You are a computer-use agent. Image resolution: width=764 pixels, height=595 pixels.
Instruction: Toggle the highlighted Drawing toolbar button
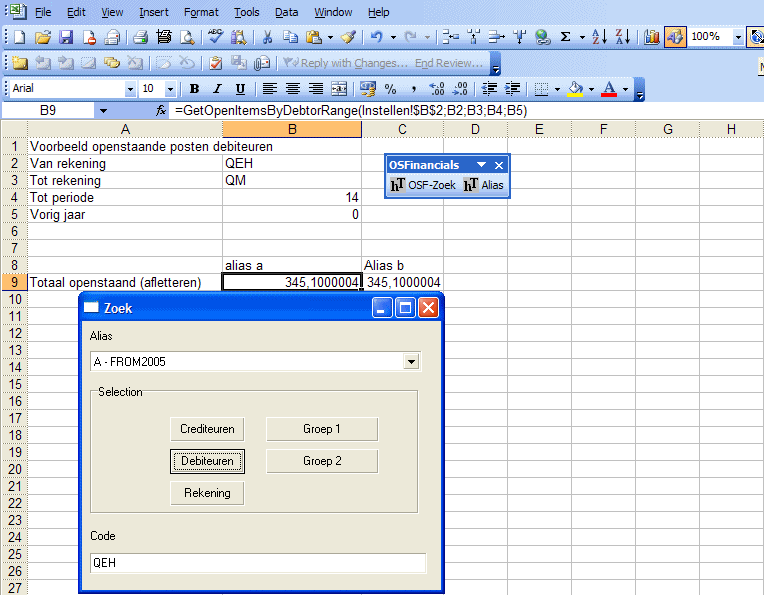click(675, 37)
